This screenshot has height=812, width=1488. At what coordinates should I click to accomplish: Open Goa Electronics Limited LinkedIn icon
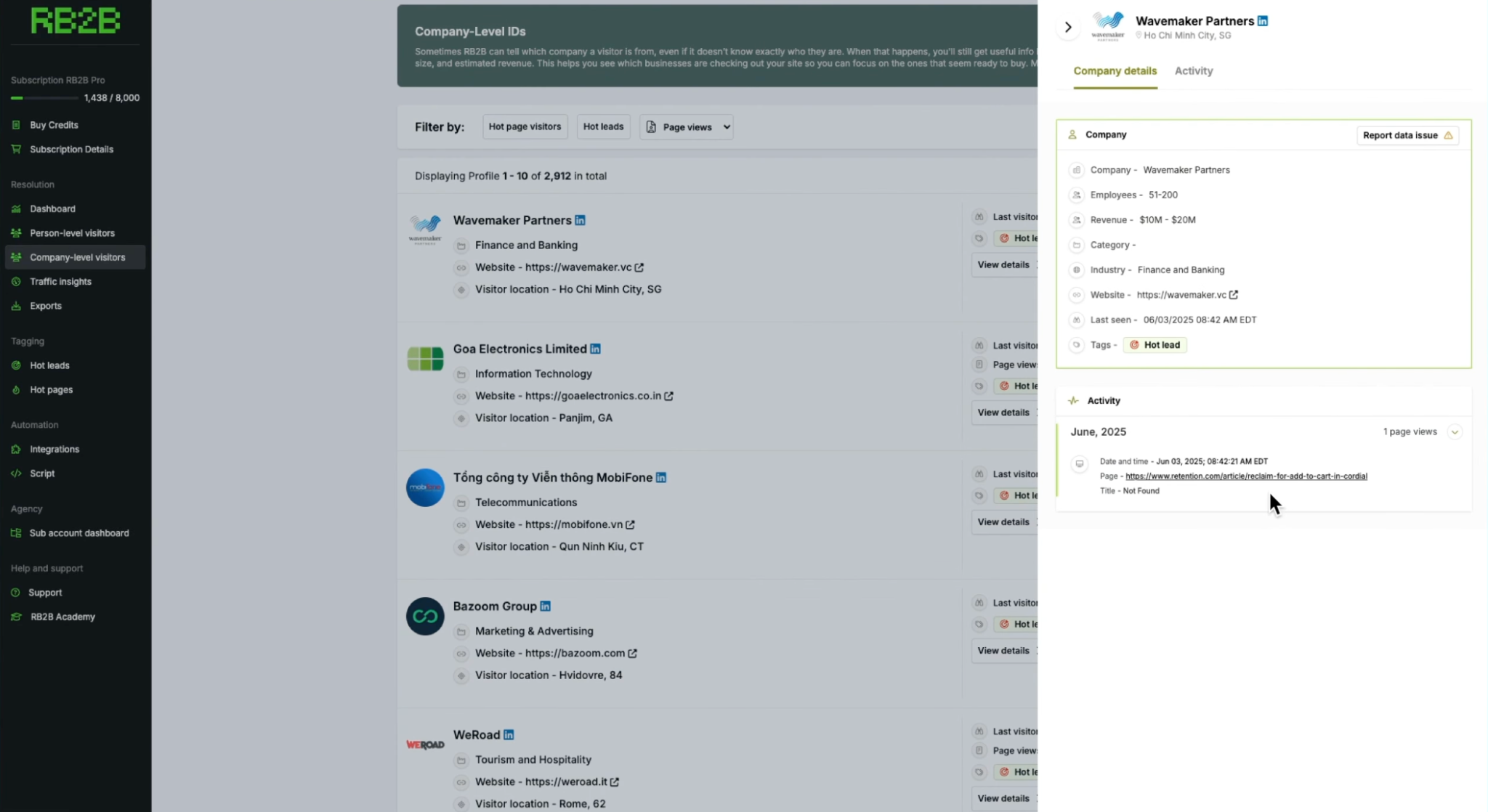595,349
